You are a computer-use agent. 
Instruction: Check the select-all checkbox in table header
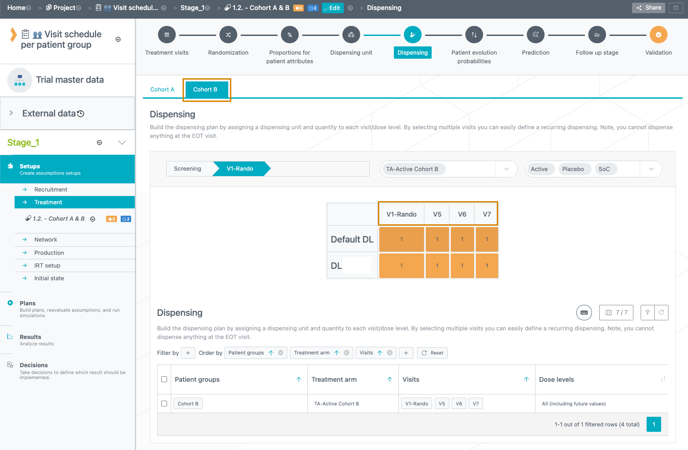click(x=165, y=379)
